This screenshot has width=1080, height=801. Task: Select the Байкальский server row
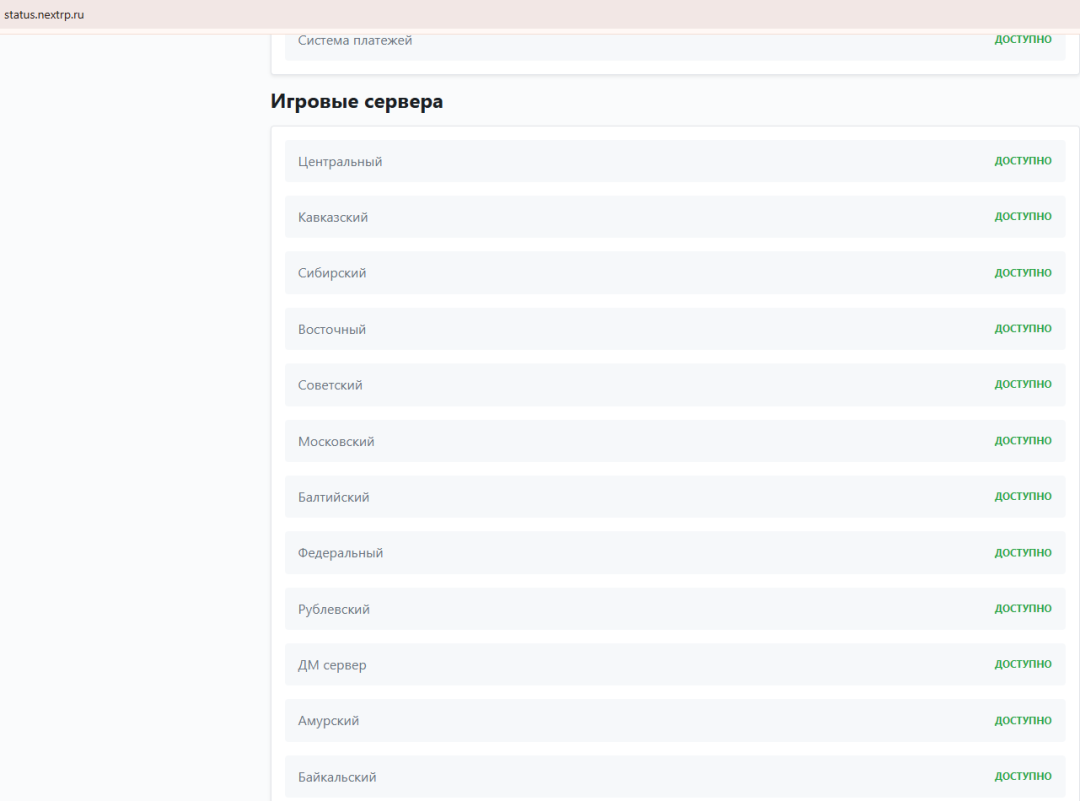pyautogui.click(x=337, y=778)
